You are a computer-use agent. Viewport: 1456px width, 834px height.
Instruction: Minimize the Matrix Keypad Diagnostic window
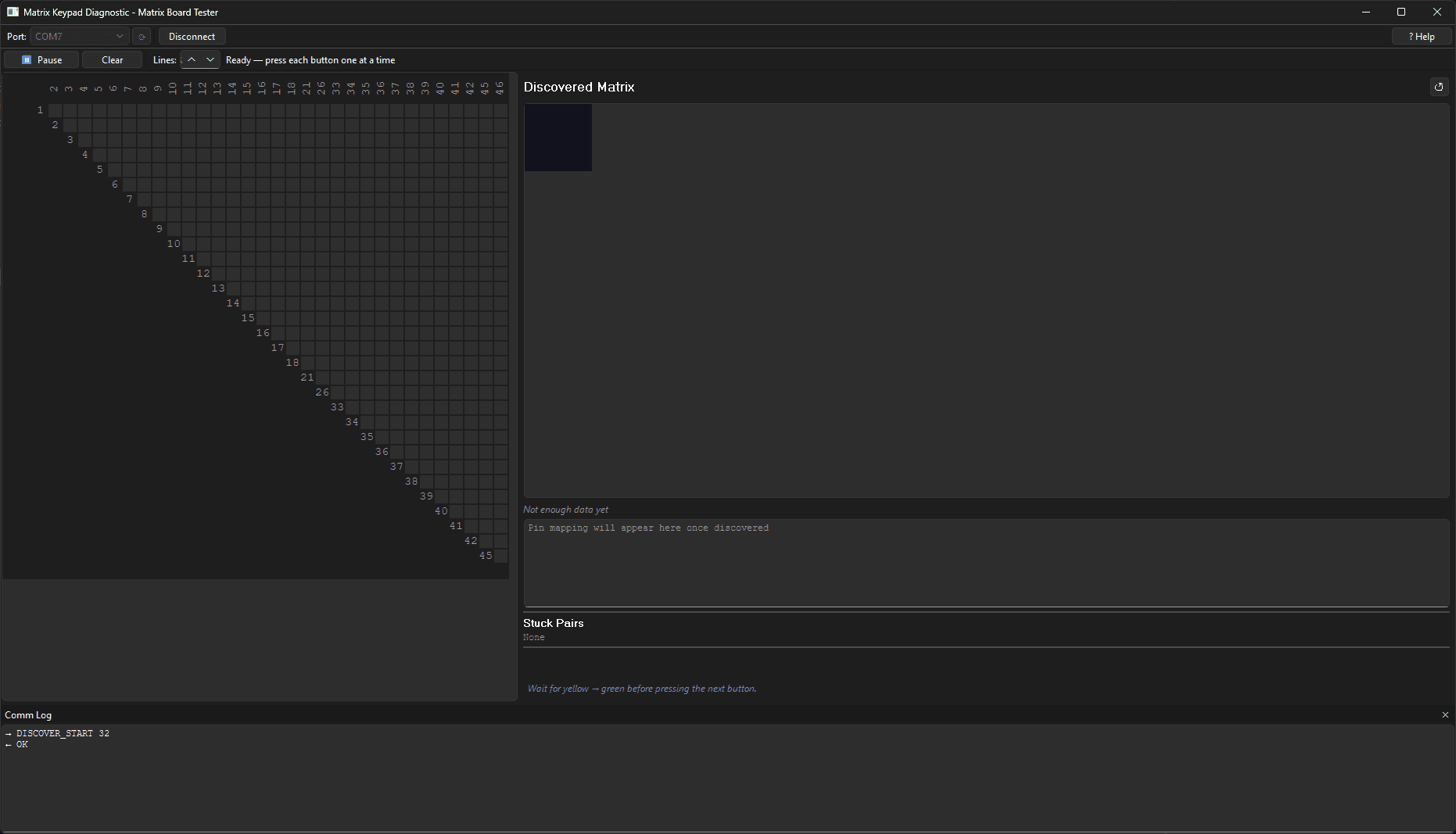click(1366, 12)
